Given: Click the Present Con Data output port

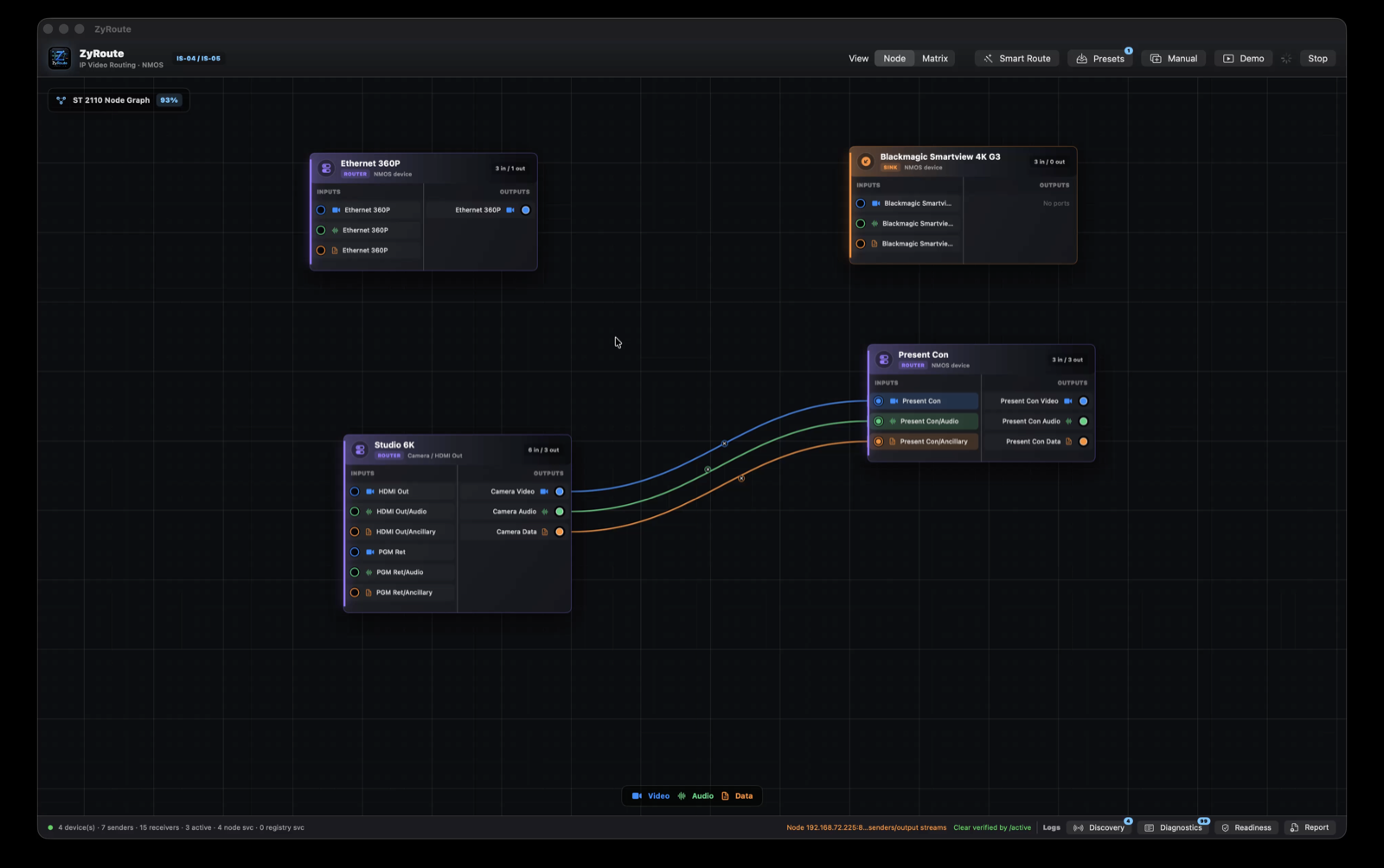Looking at the screenshot, I should pos(1084,442).
